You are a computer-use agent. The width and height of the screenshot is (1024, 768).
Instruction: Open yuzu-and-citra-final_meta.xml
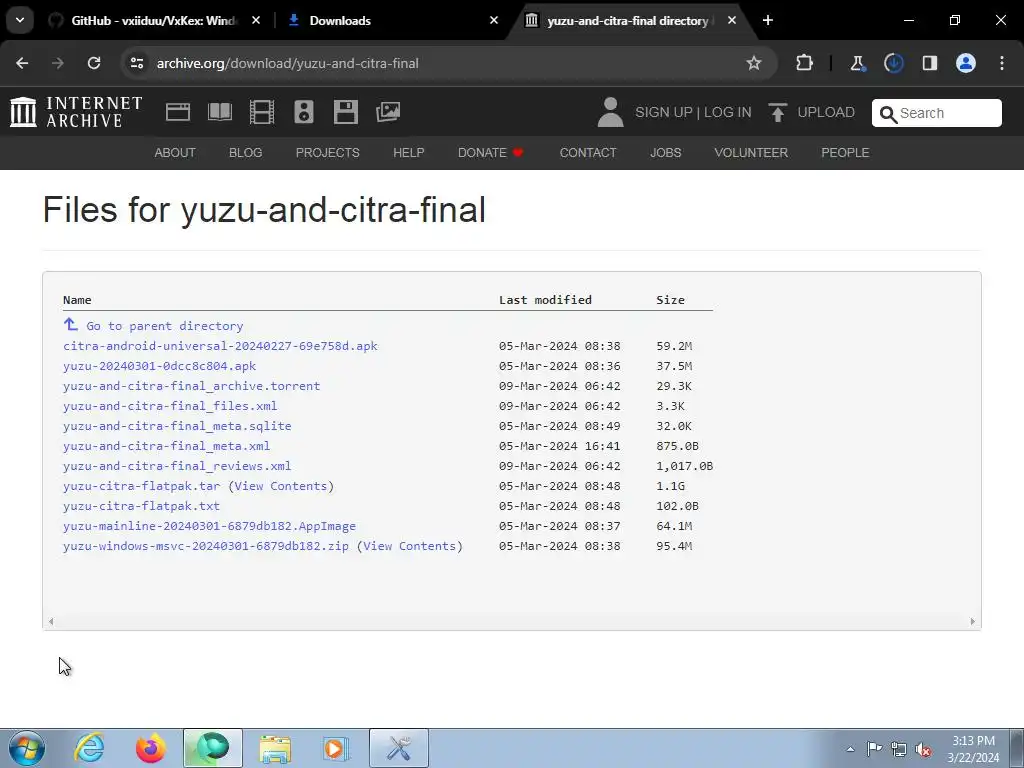167,446
